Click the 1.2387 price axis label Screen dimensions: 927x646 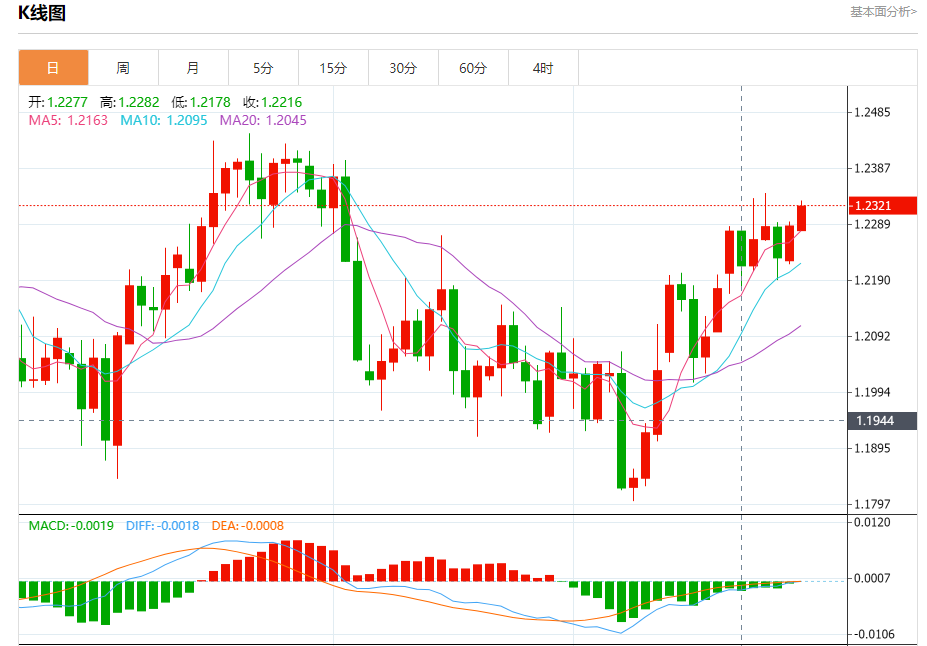[872, 168]
